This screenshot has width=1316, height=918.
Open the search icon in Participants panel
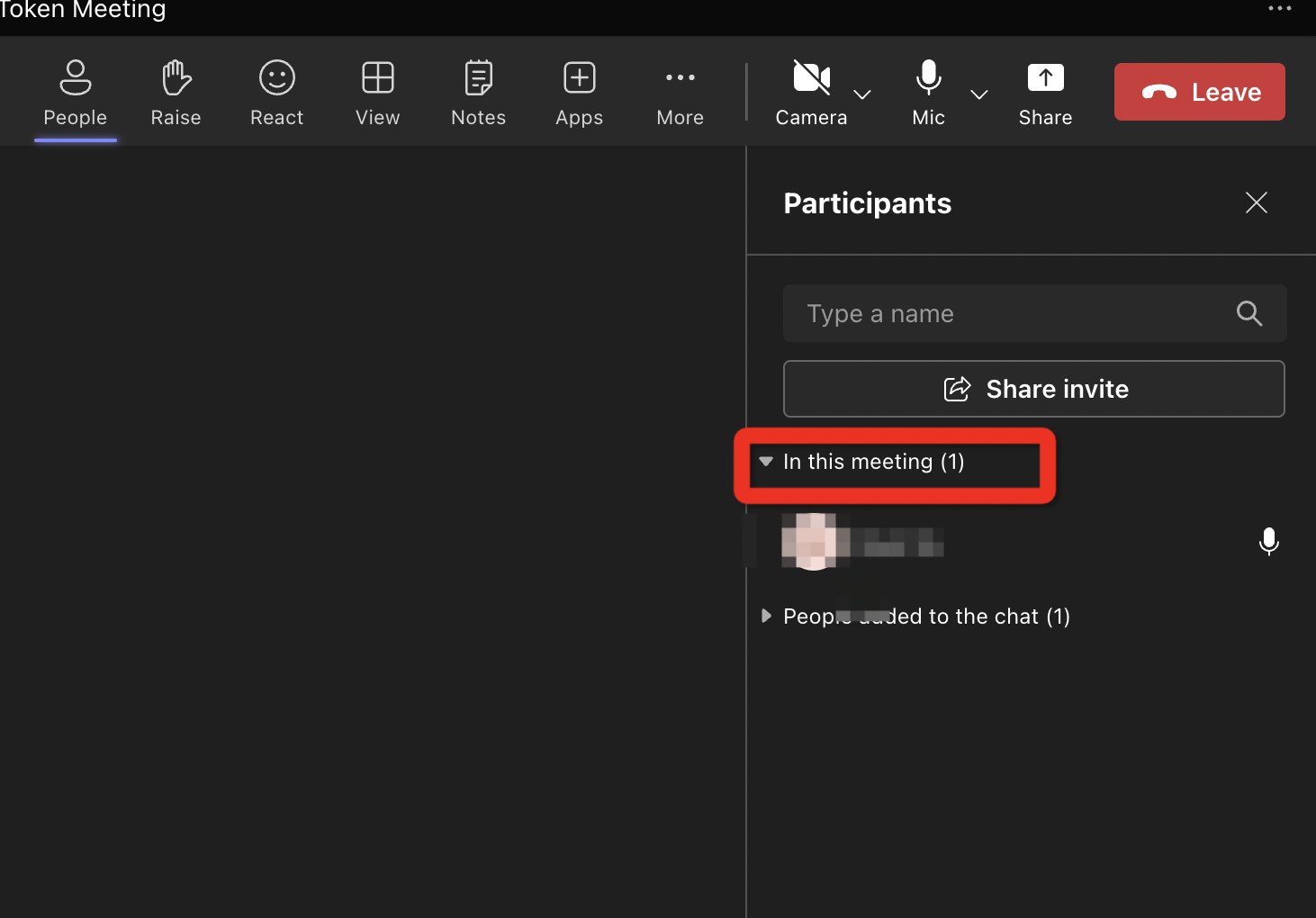coord(1249,313)
